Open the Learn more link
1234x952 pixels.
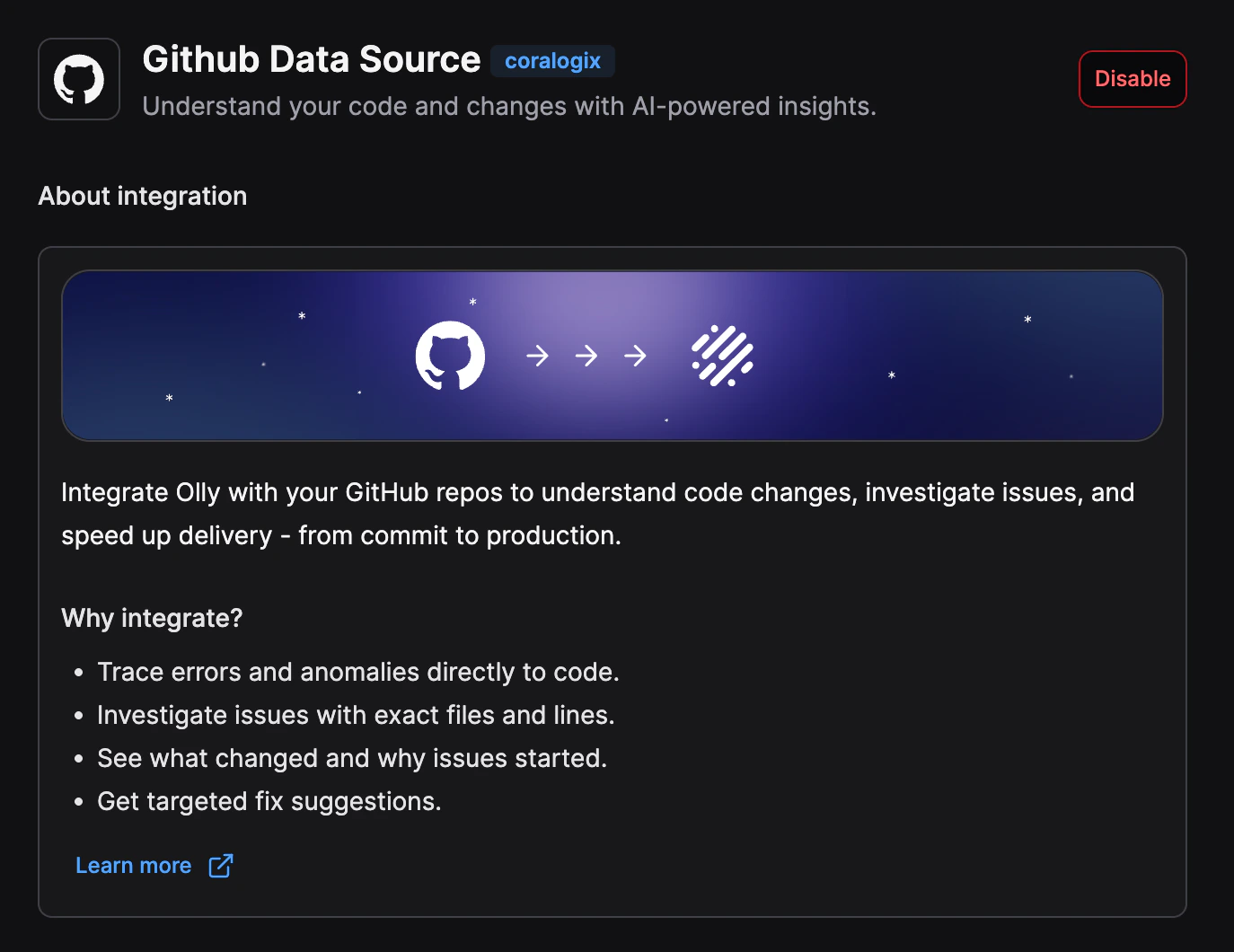point(133,865)
